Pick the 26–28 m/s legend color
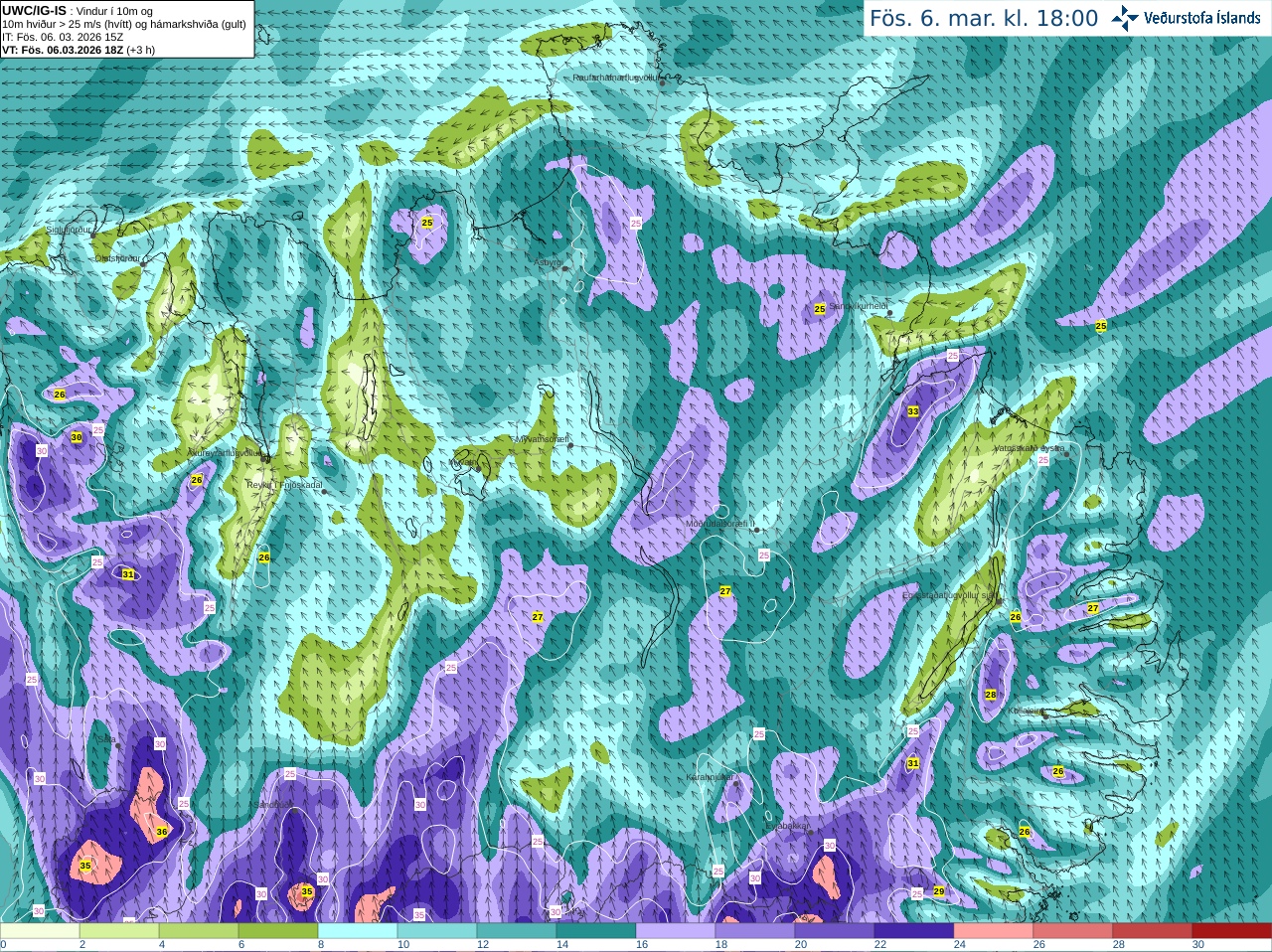The image size is (1272, 952). (1073, 931)
